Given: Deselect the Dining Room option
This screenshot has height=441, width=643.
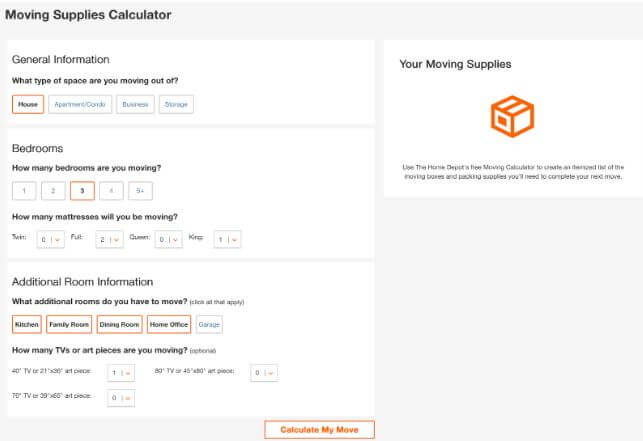Looking at the screenshot, I should point(119,324).
